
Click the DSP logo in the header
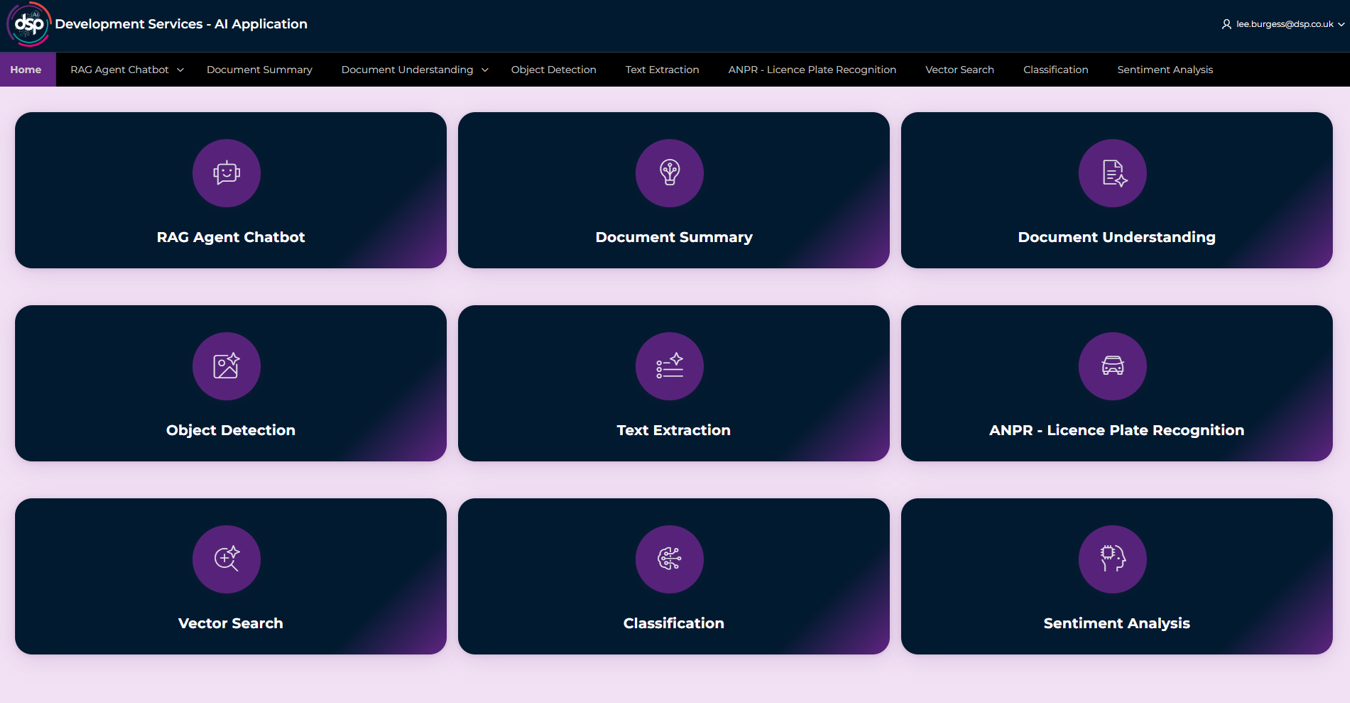tap(28, 25)
